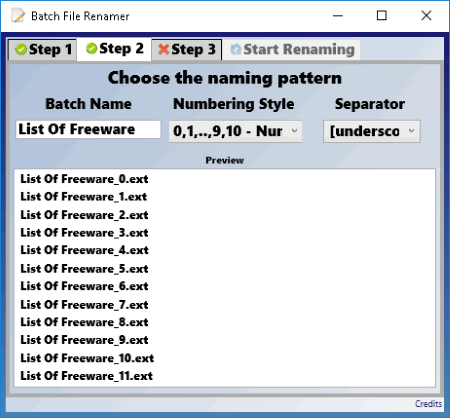Select preview row List Of Freeware_5.ext
The width and height of the screenshot is (450, 418).
(84, 269)
